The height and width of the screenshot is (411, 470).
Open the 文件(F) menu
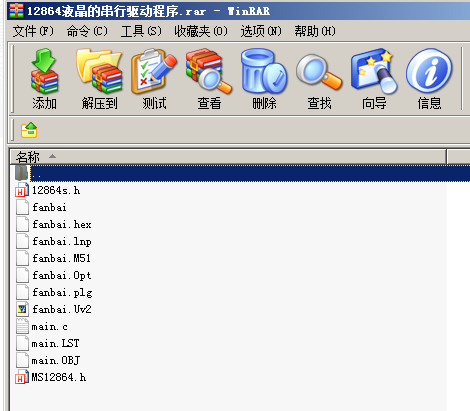33,31
